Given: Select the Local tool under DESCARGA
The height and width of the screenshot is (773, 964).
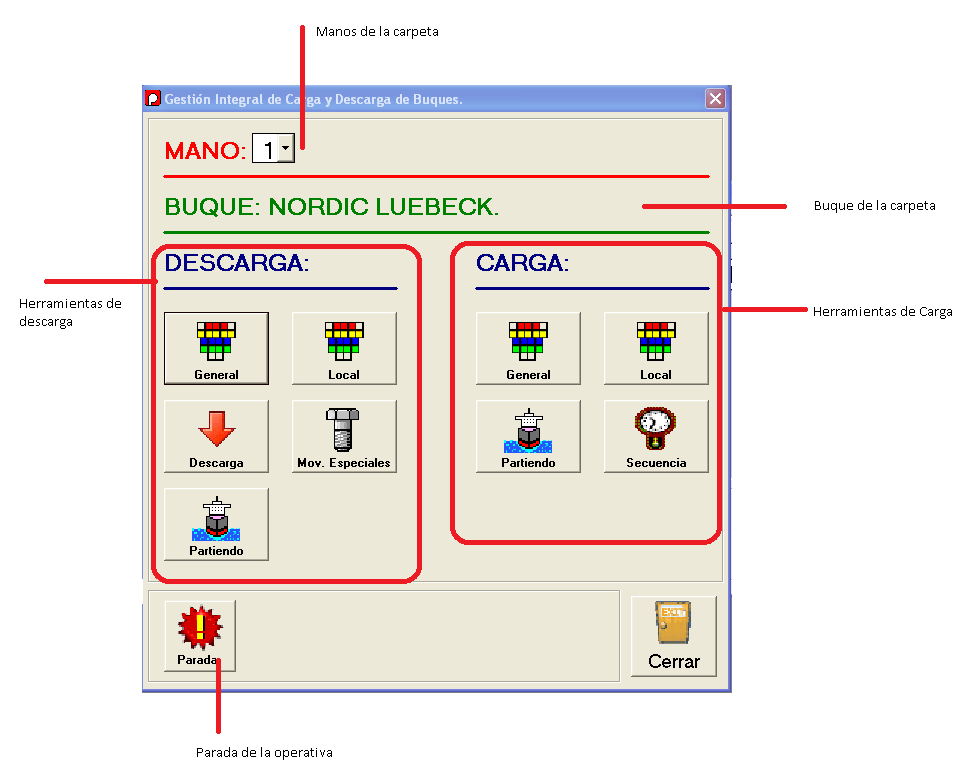Looking at the screenshot, I should tap(344, 348).
